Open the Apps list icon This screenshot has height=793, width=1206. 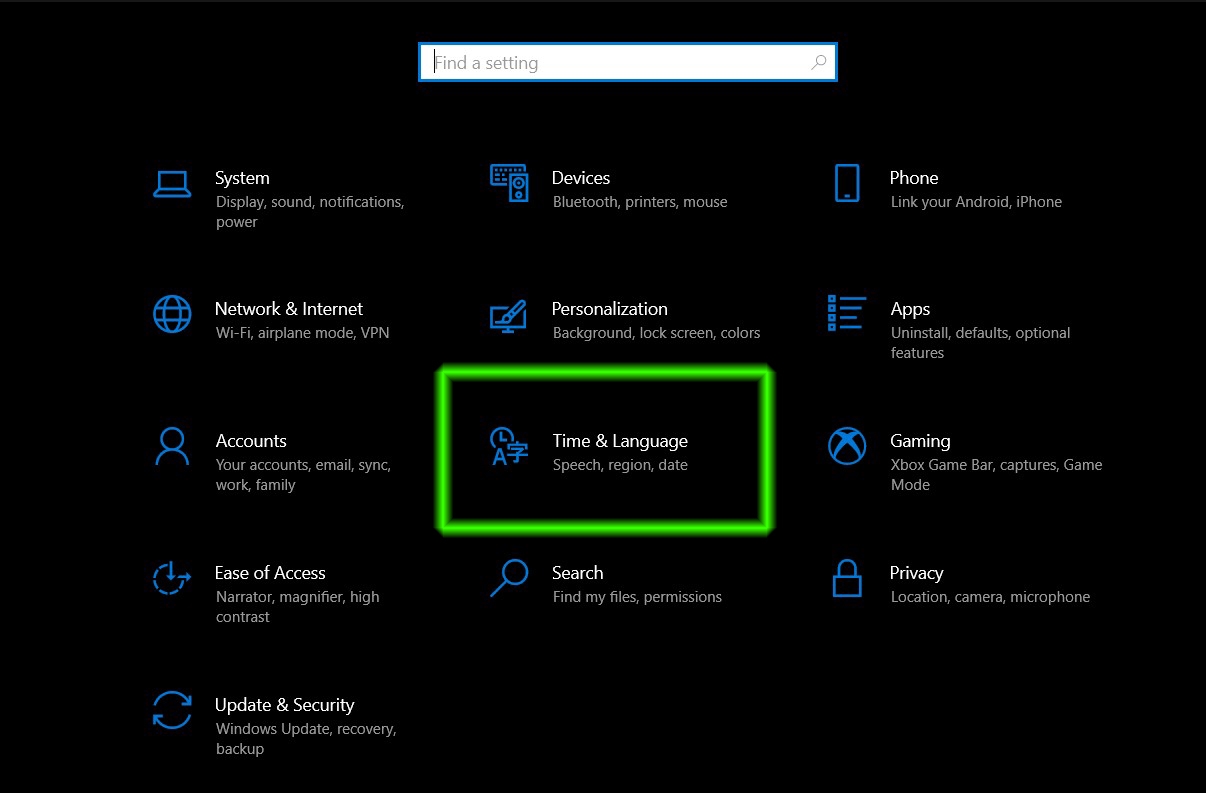(847, 312)
